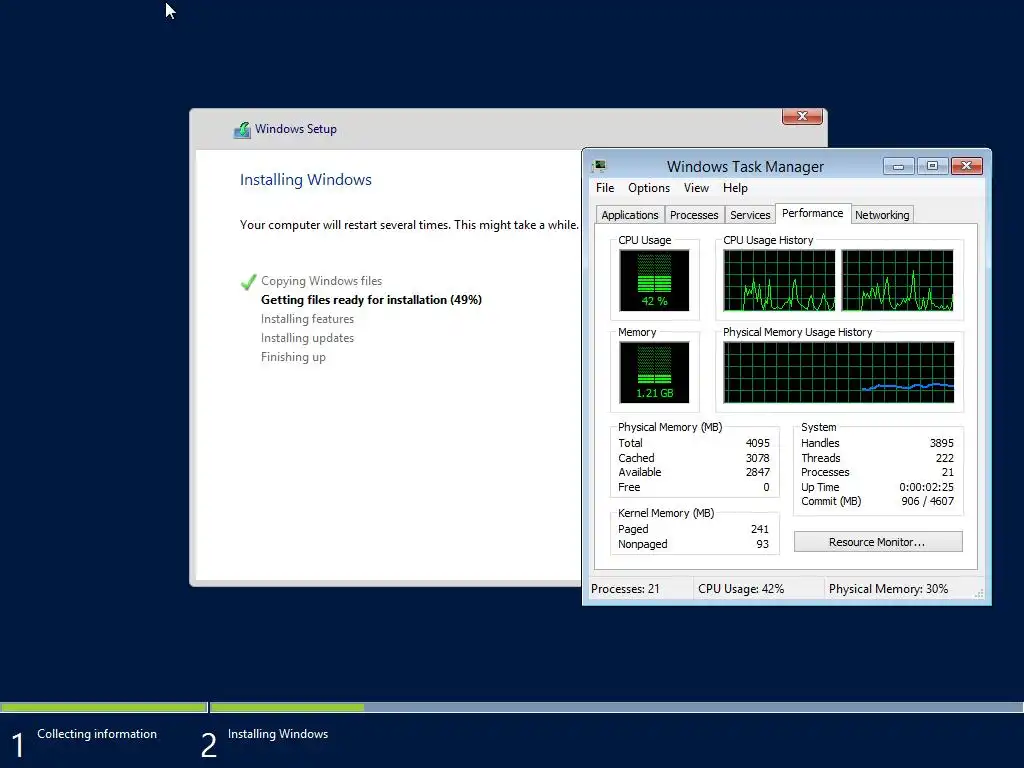Switch to the Networking tab
Image resolution: width=1024 pixels, height=768 pixels.
tap(882, 215)
